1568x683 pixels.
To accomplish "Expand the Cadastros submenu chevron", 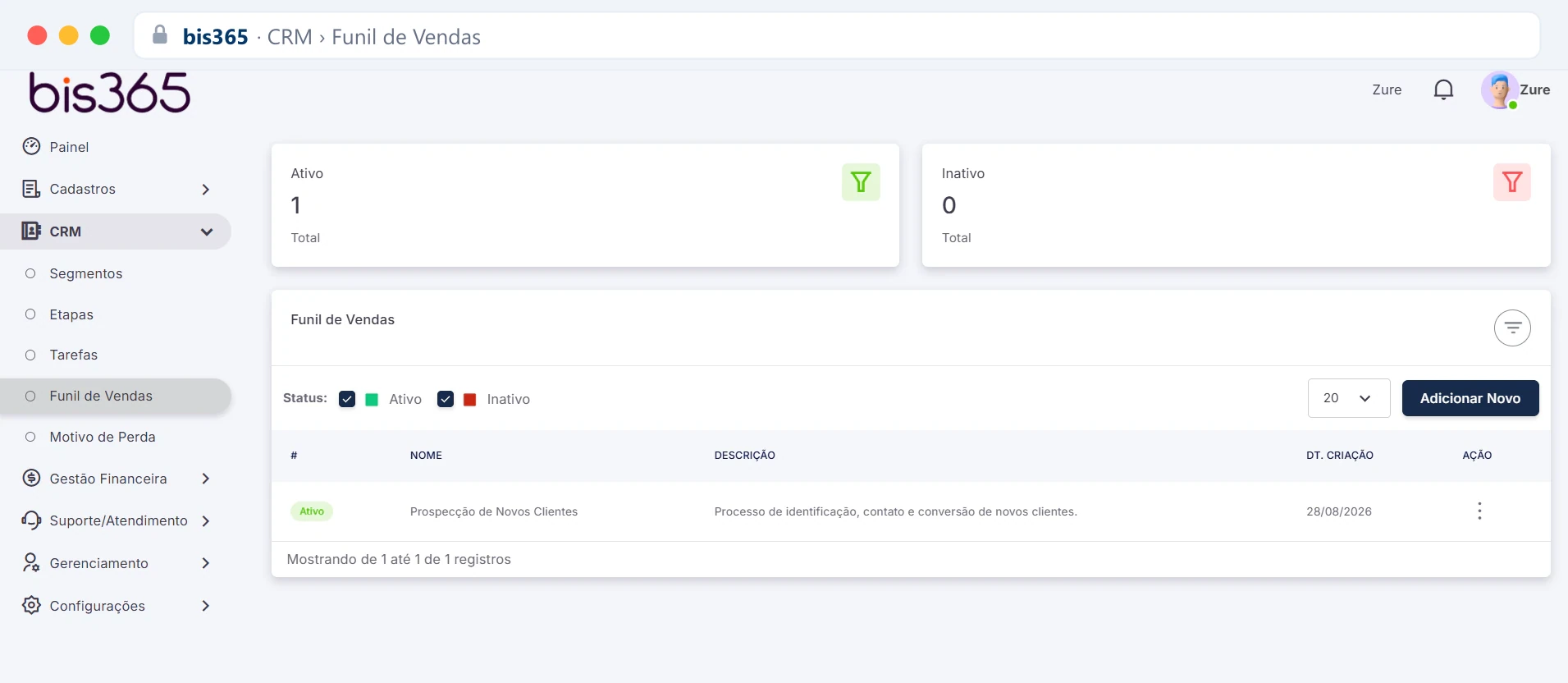I will [206, 190].
